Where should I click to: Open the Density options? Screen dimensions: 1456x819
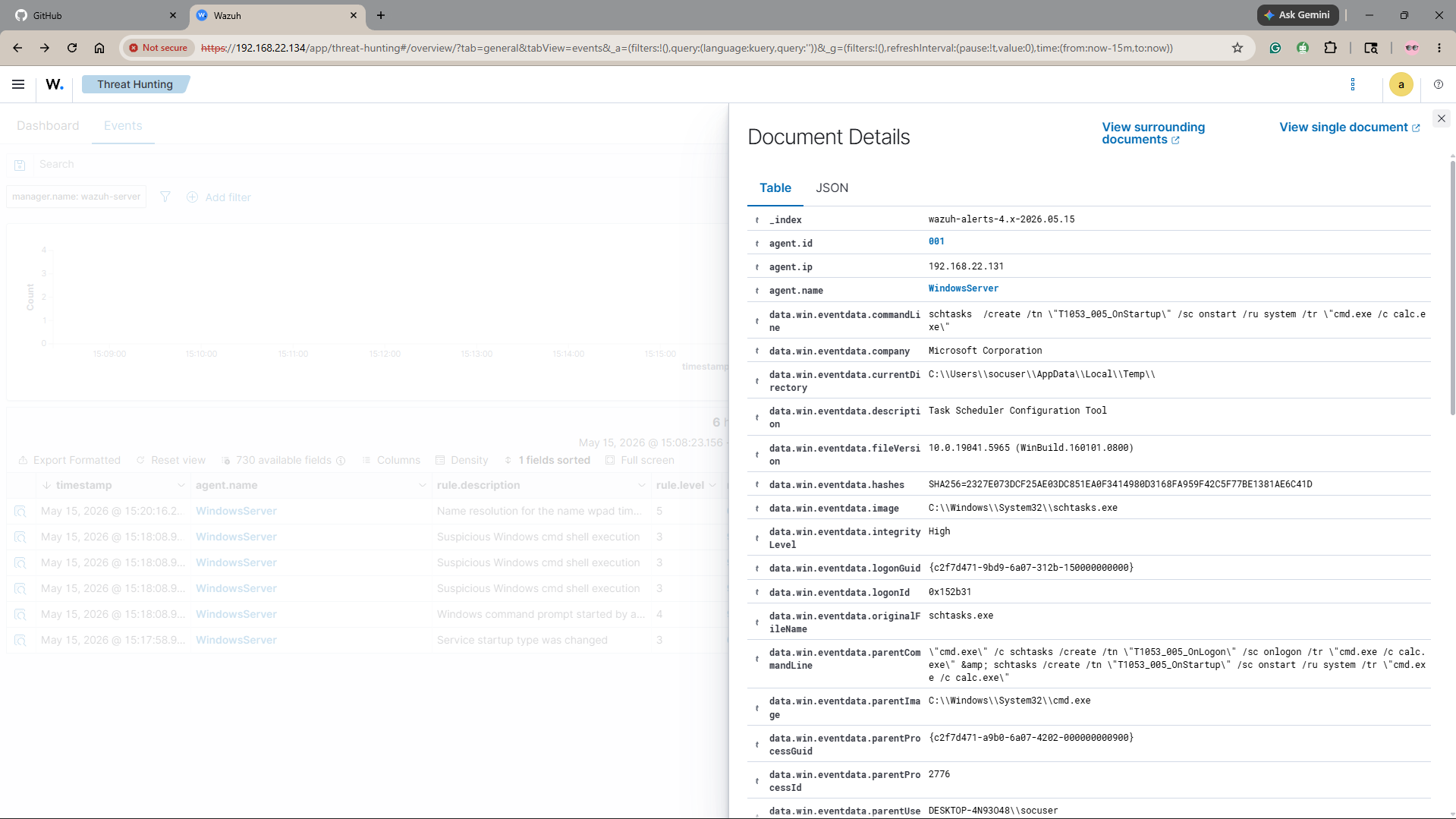click(x=461, y=460)
